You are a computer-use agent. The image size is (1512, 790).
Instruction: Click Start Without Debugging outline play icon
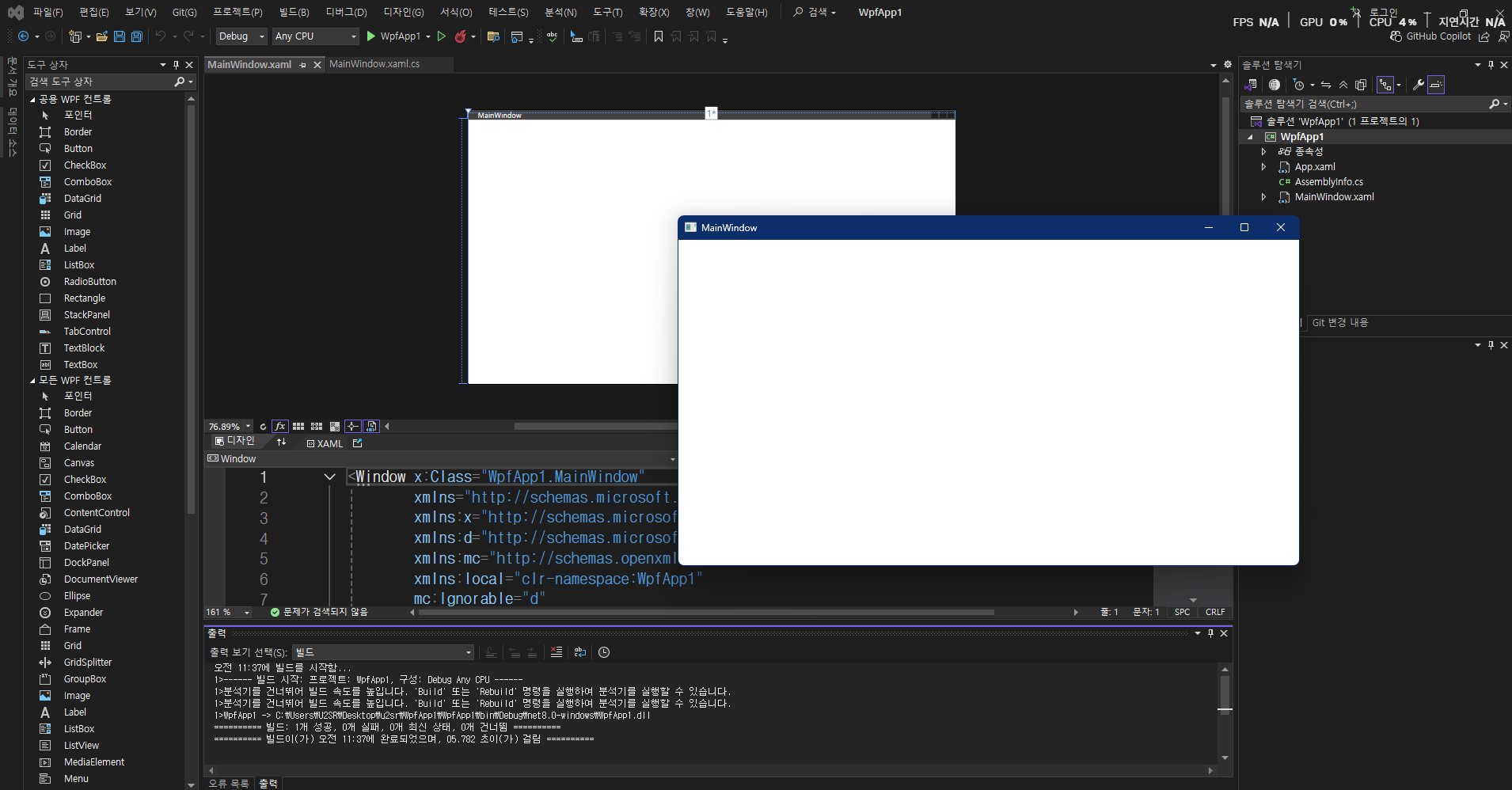pyautogui.click(x=442, y=36)
